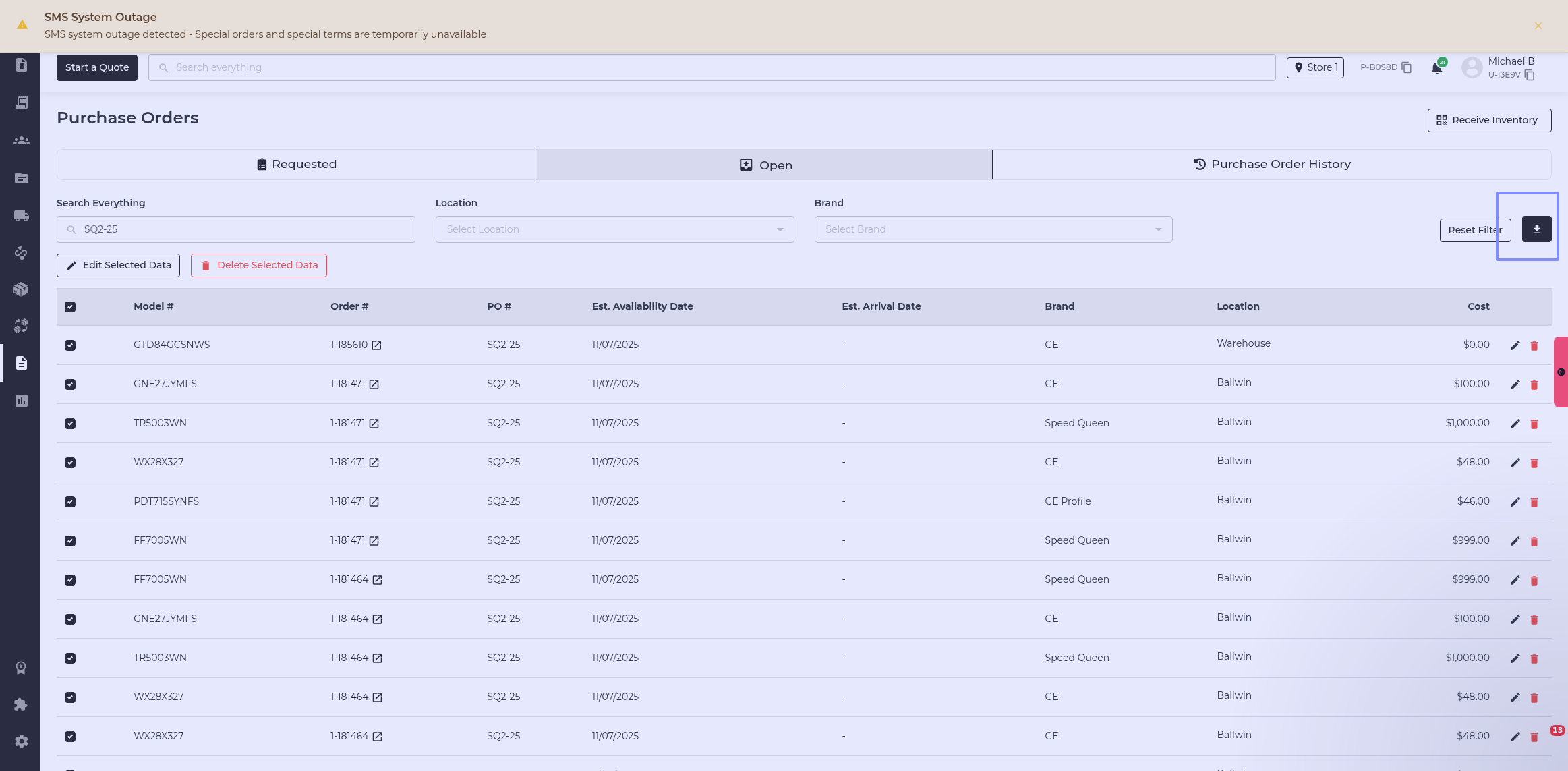1568x771 pixels.
Task: Click the settings gear sidebar icon
Action: (21, 741)
